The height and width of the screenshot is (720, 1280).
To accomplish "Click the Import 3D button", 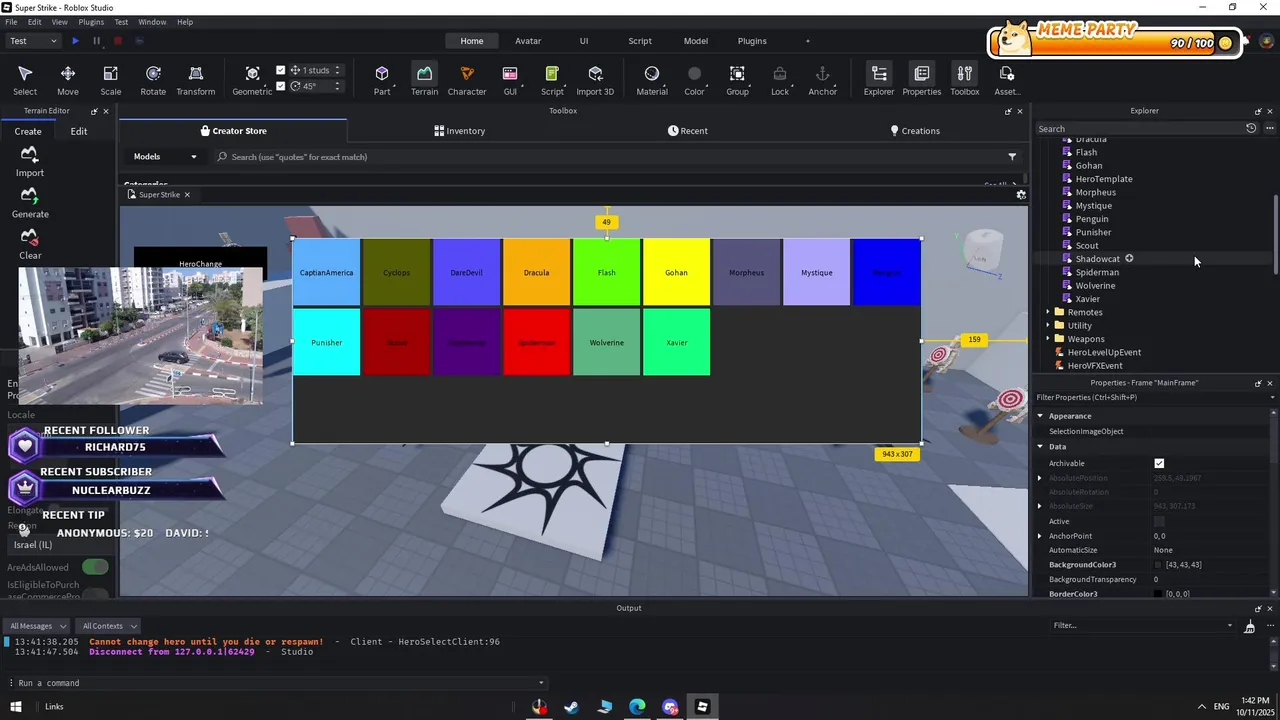I will coord(595,80).
